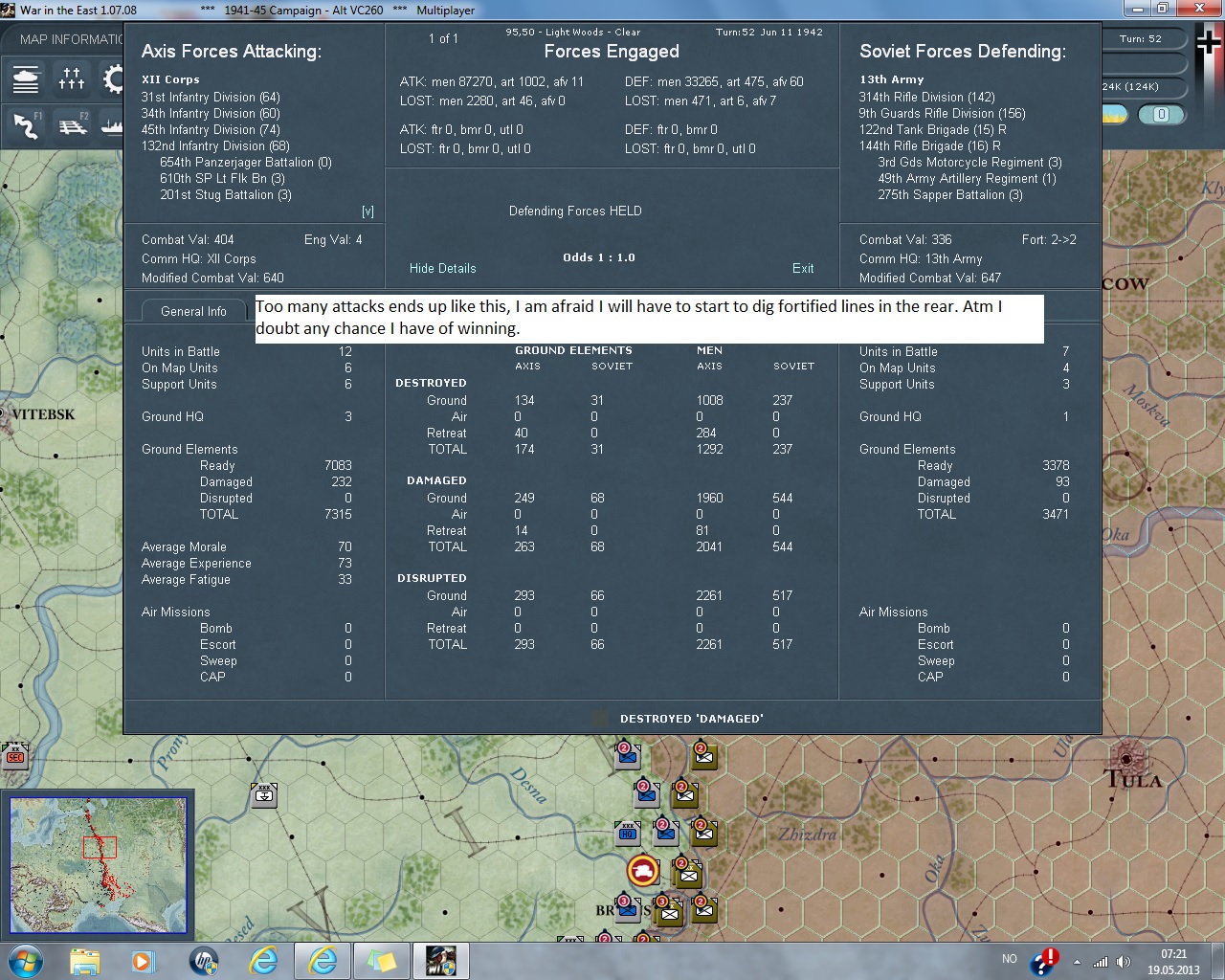Open the MAP INFORMATION tab
Viewport: 1225px width, 980px height.
click(71, 39)
